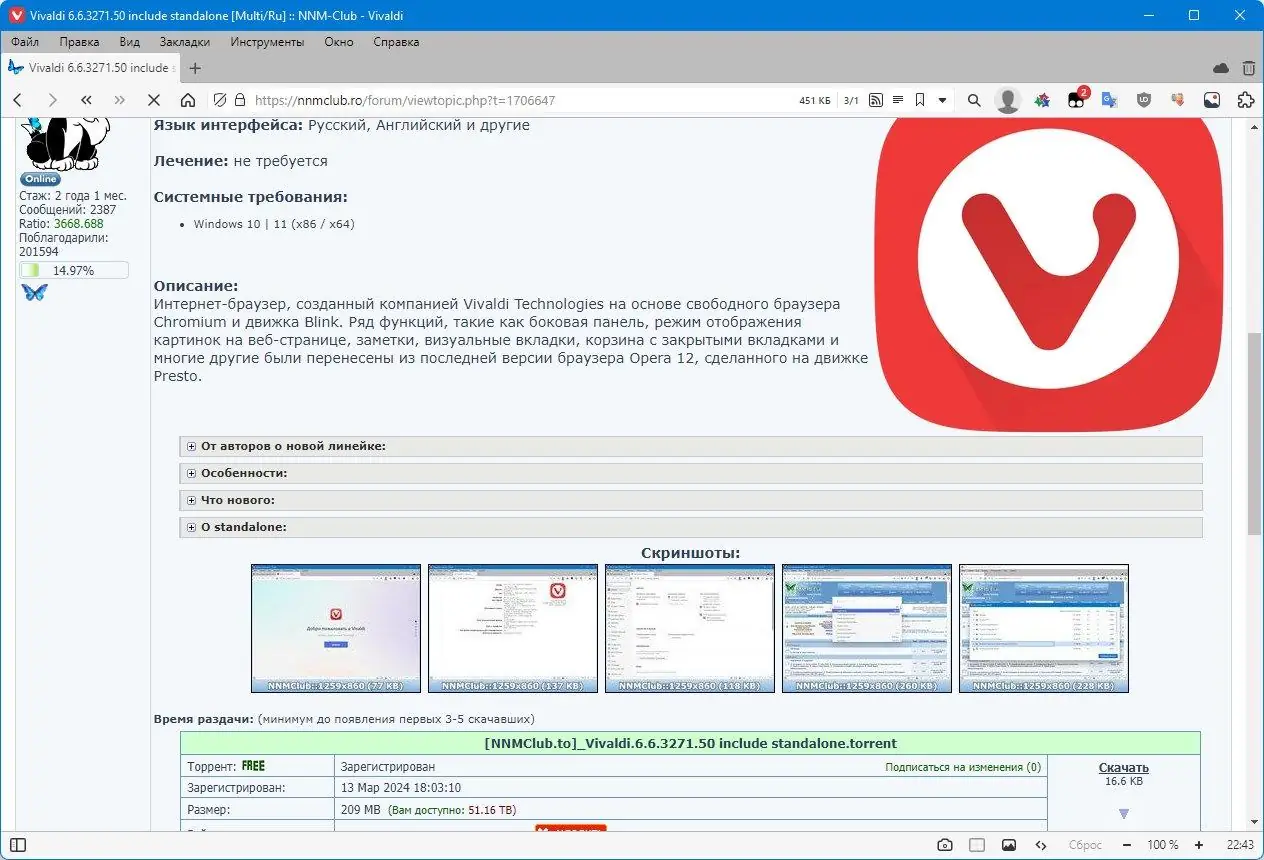Open the 137 KB screenshot thumbnail
The height and width of the screenshot is (860, 1264).
point(513,628)
